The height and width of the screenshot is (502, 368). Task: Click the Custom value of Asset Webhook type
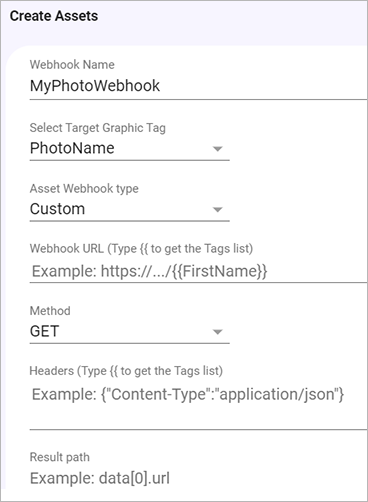[57, 209]
